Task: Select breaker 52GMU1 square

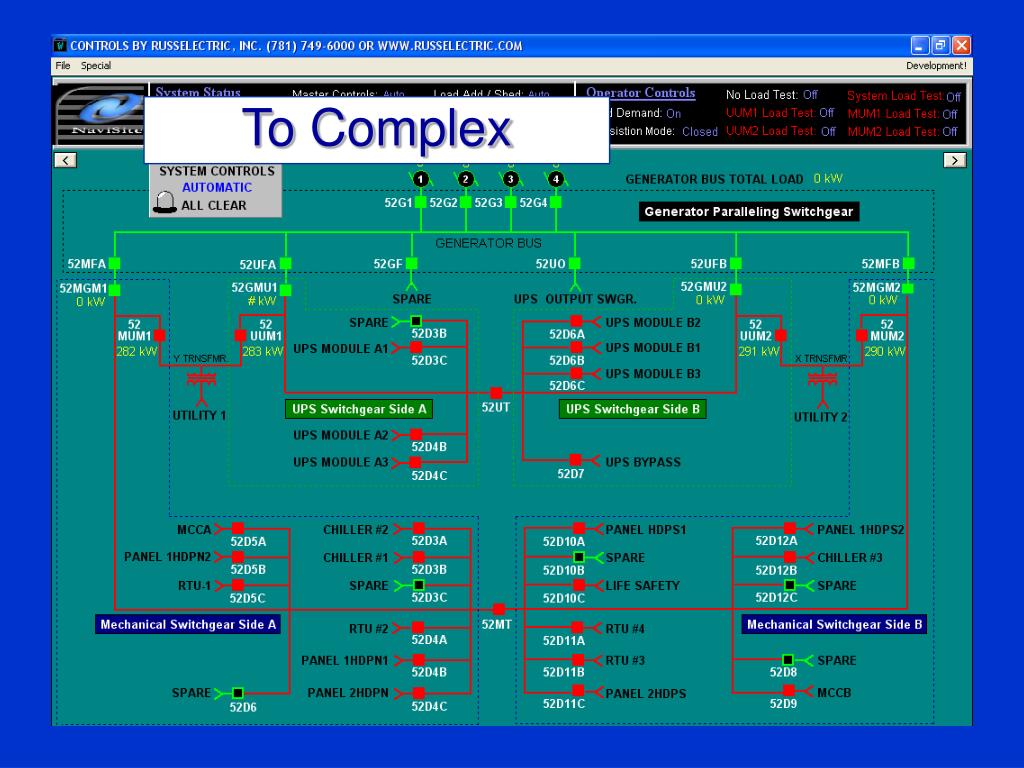Action: pos(285,290)
